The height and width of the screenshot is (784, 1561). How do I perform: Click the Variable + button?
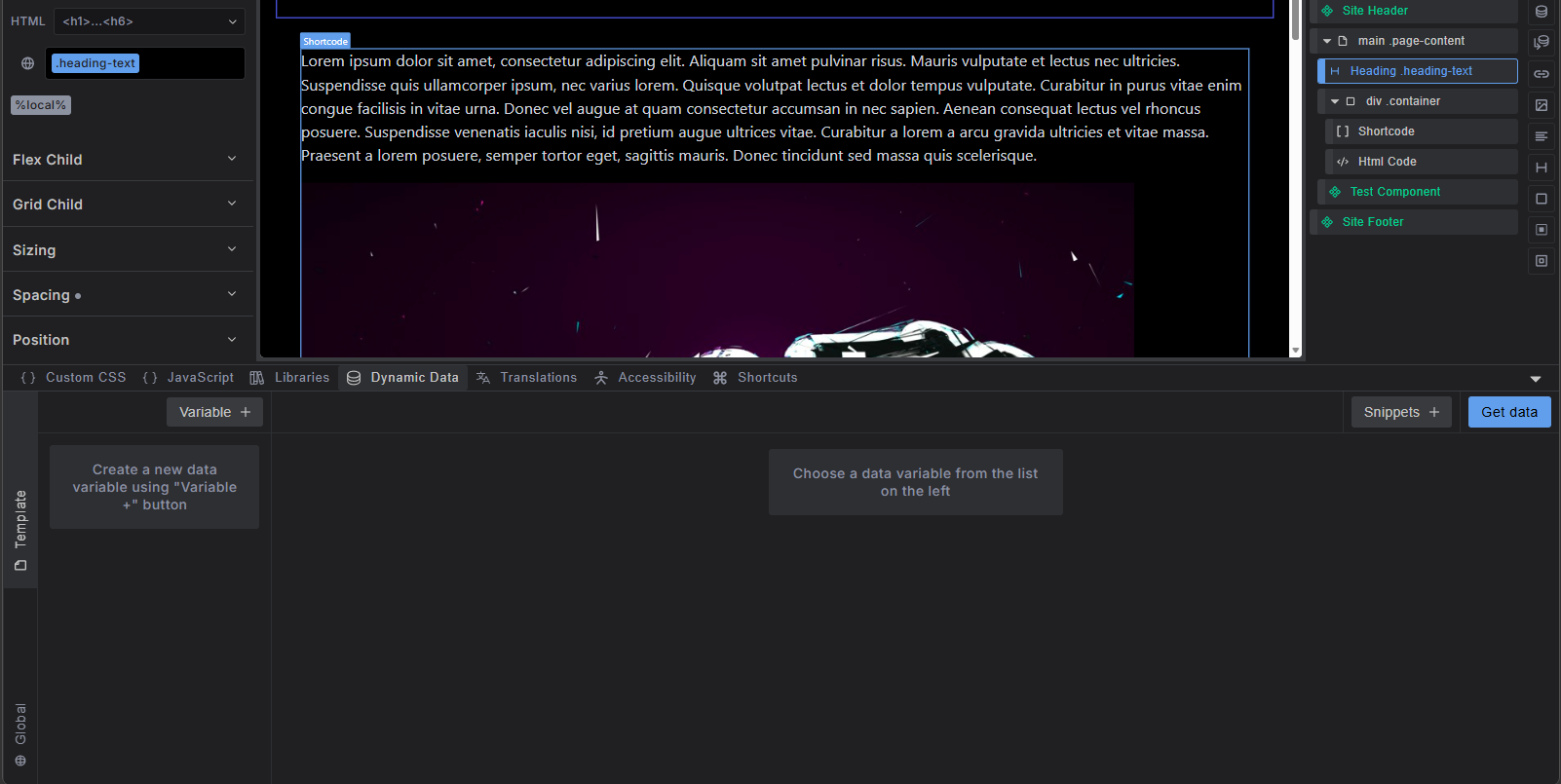point(214,412)
